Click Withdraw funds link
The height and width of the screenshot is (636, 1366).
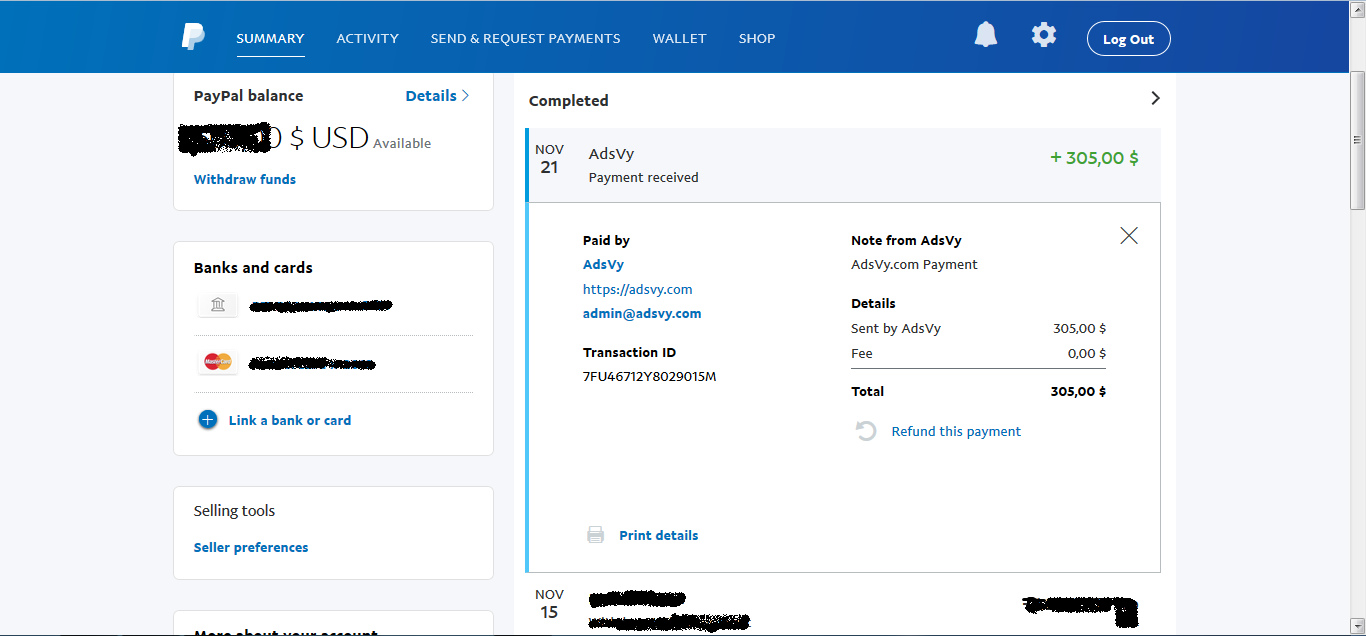click(x=245, y=179)
